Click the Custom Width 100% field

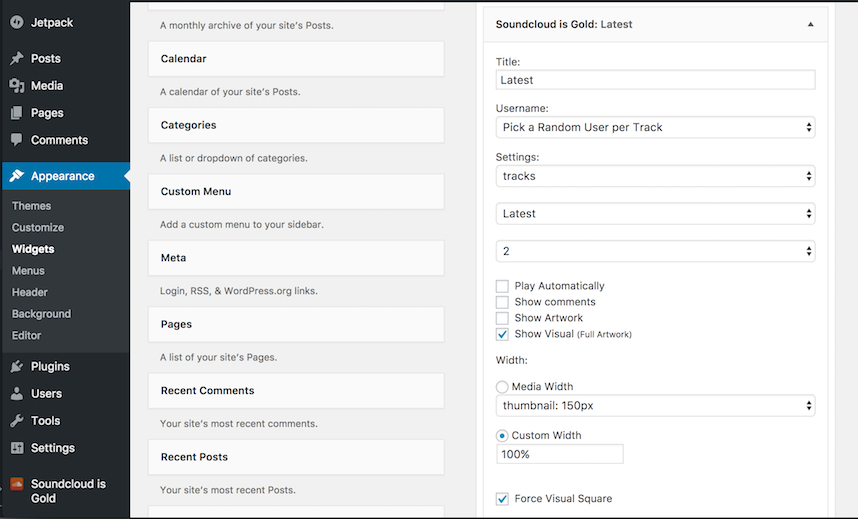(x=560, y=454)
